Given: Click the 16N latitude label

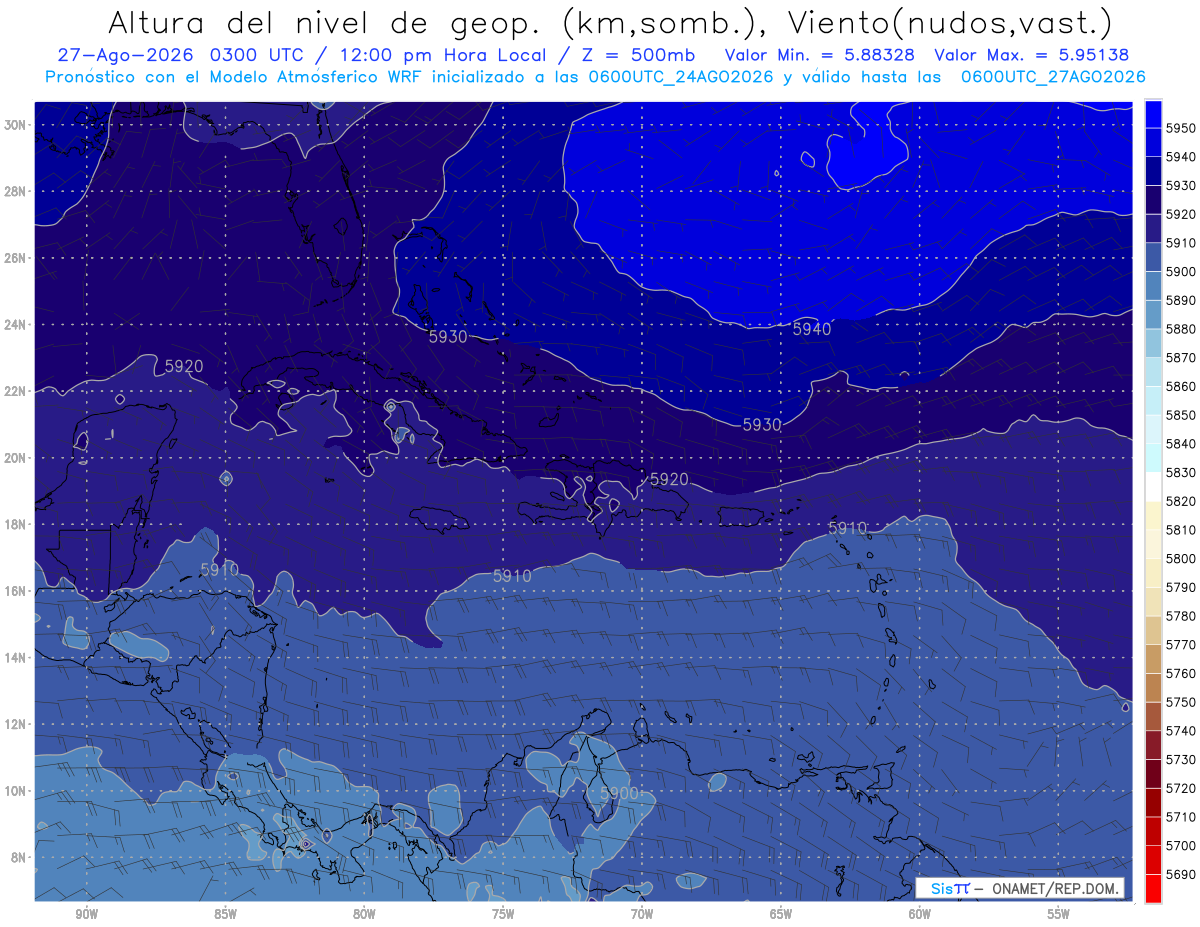Looking at the screenshot, I should [15, 591].
